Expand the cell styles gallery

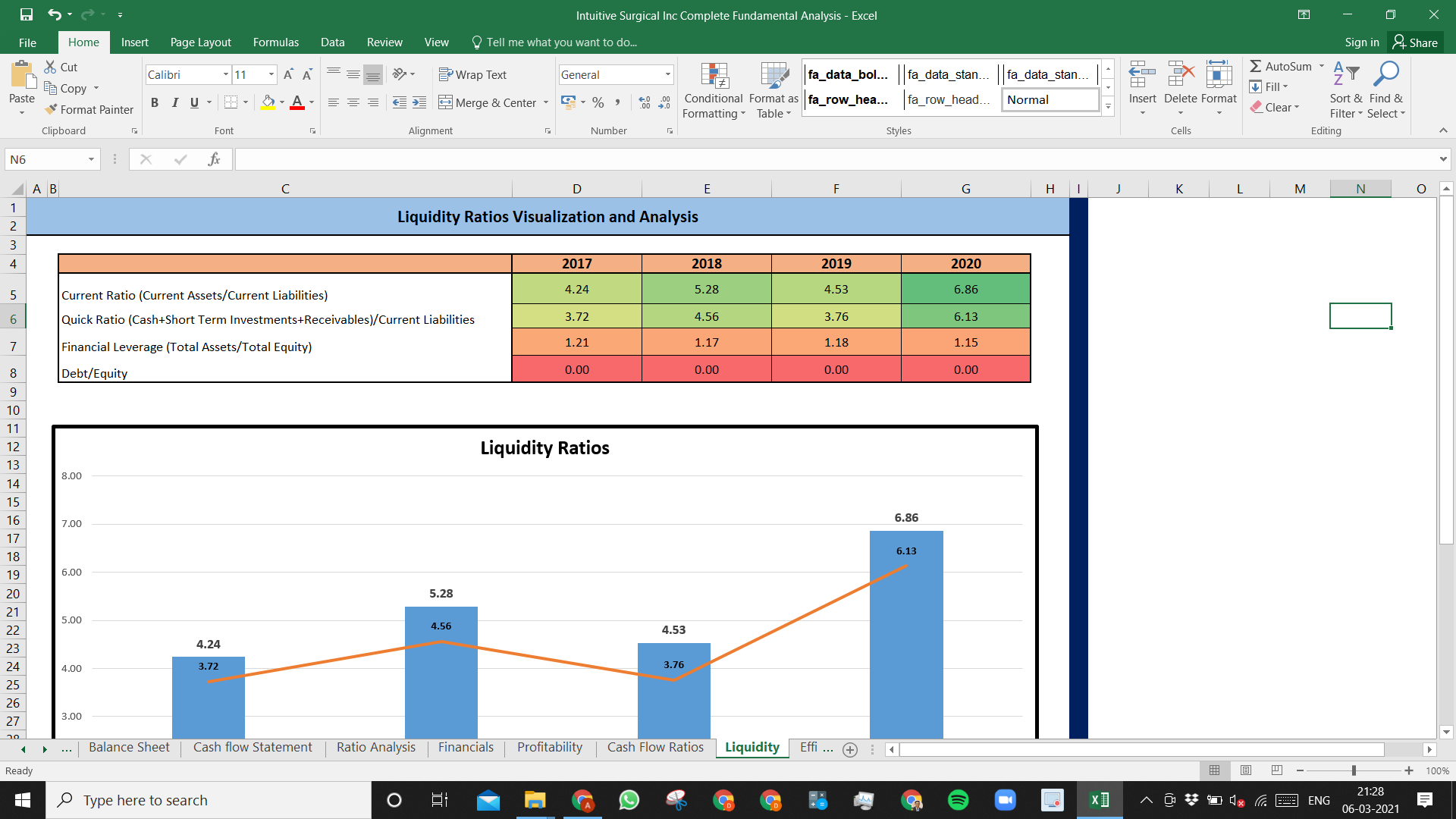click(x=1108, y=107)
